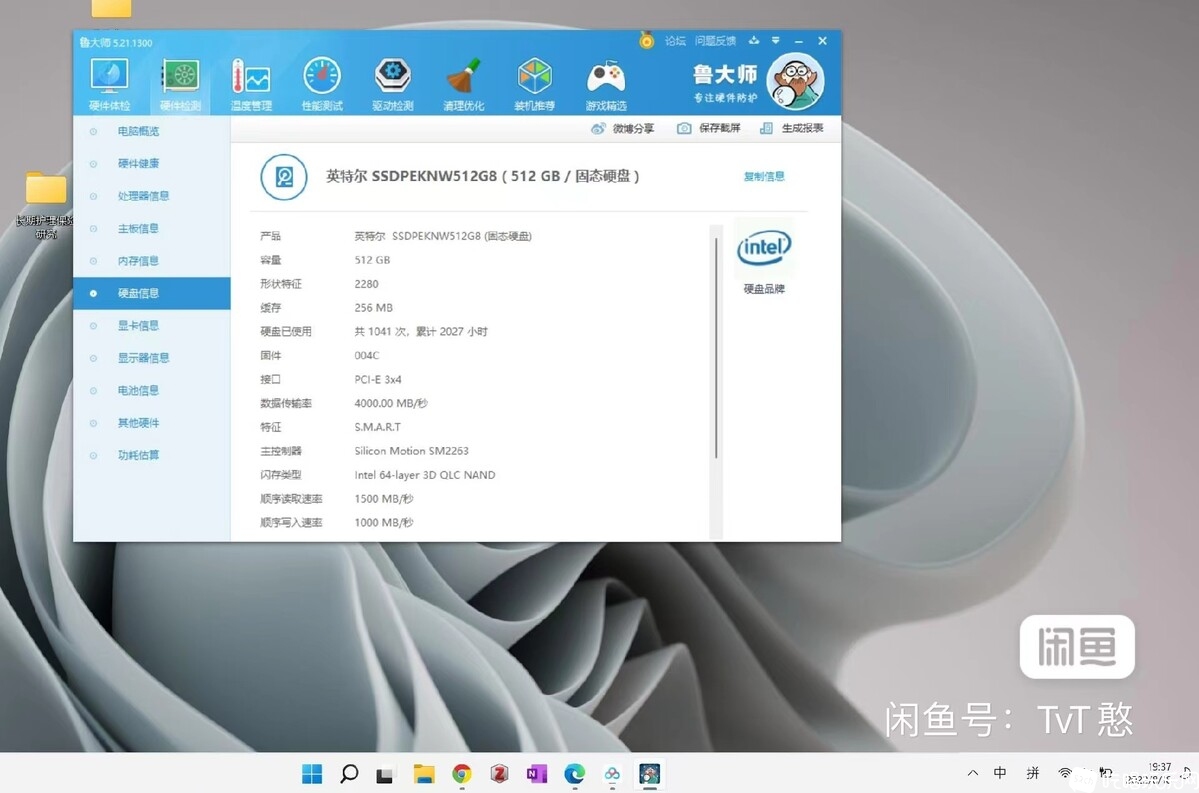This screenshot has height=793, width=1199.
Task: Open the desktop folder 长期护理保险研究
Action: (45, 205)
